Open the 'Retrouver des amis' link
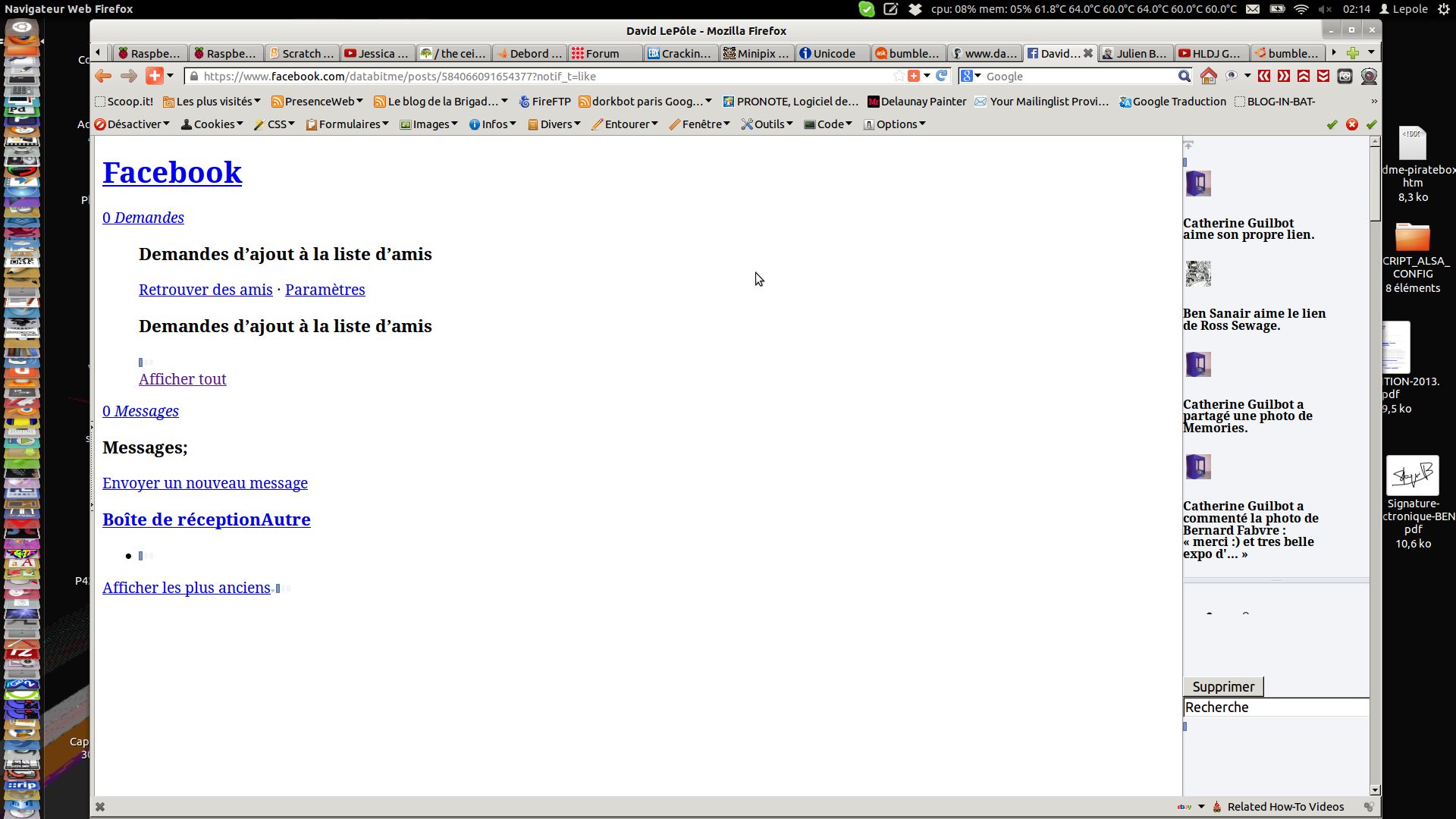The width and height of the screenshot is (1456, 819). click(206, 290)
